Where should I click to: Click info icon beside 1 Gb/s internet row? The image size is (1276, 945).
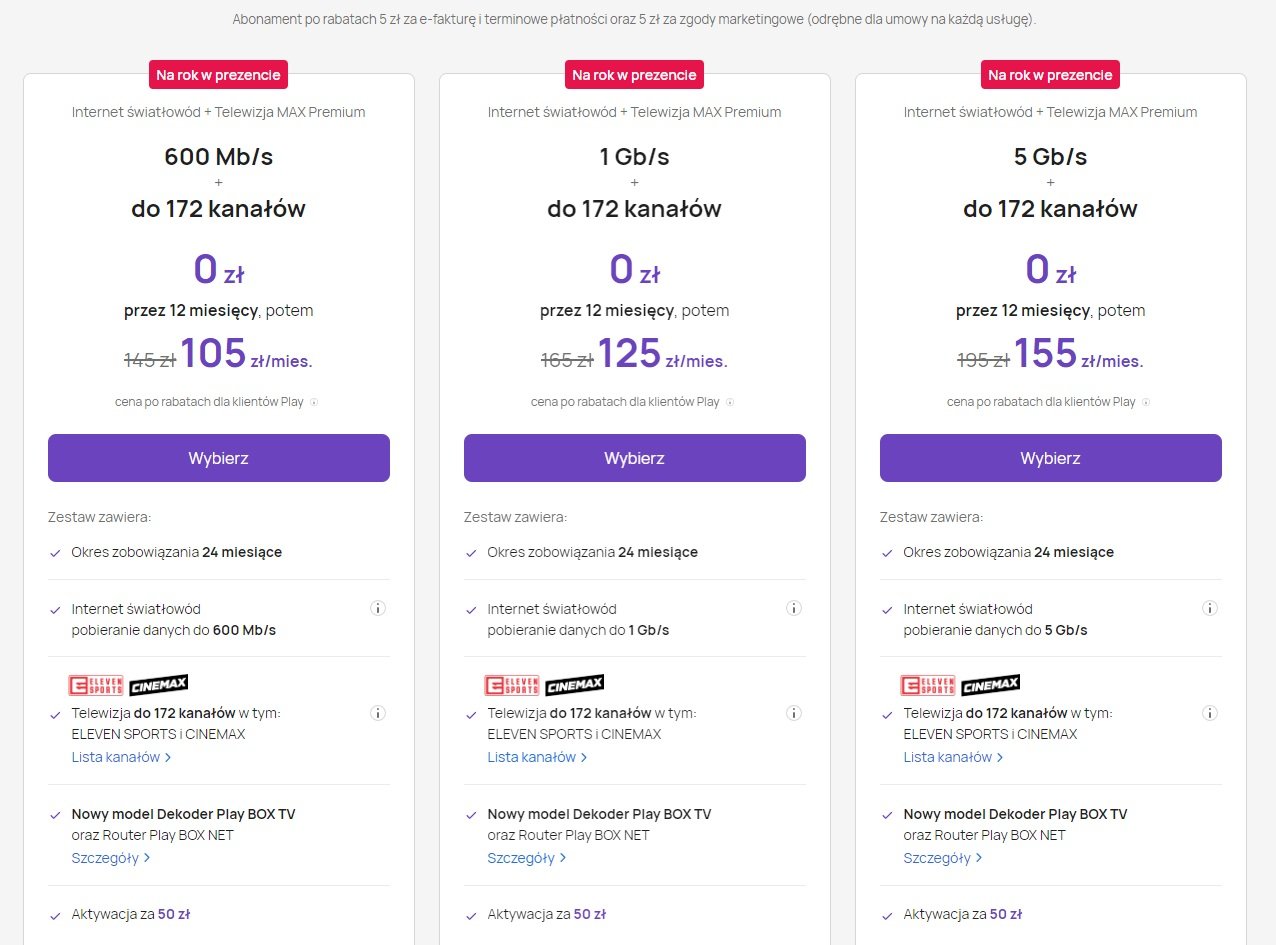794,608
